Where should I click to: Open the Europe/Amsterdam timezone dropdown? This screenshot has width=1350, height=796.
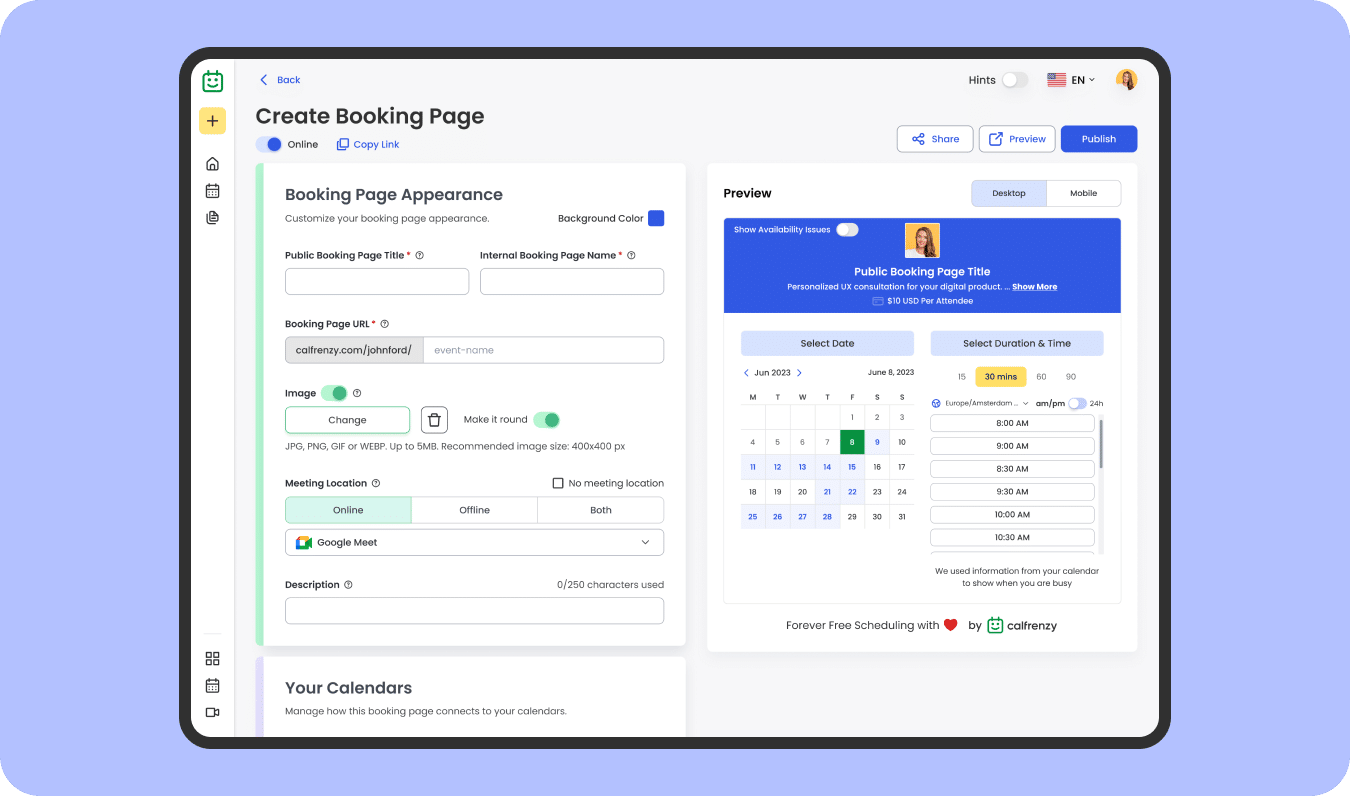coord(980,404)
